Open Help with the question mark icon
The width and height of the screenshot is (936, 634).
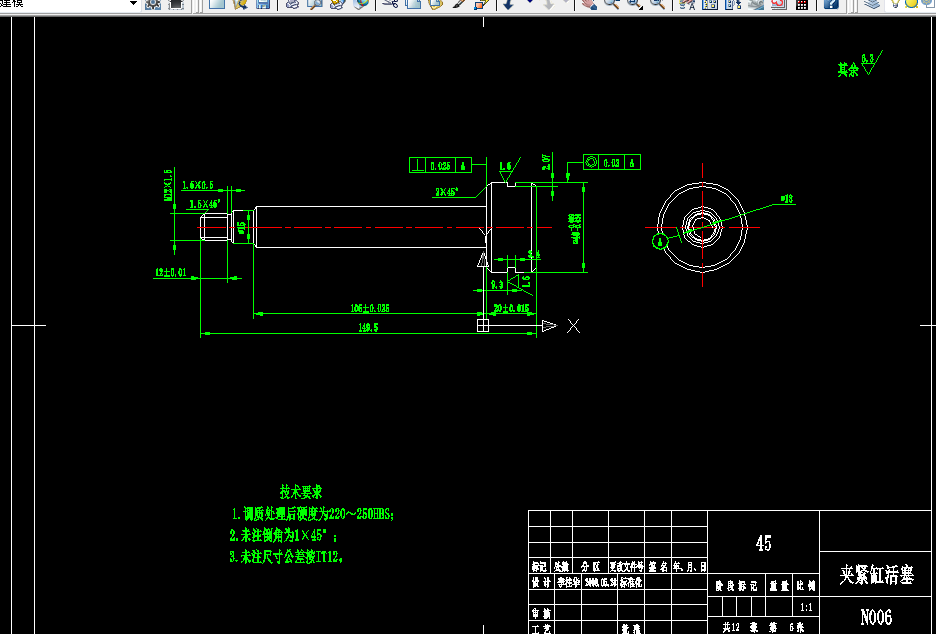pyautogui.click(x=831, y=4)
